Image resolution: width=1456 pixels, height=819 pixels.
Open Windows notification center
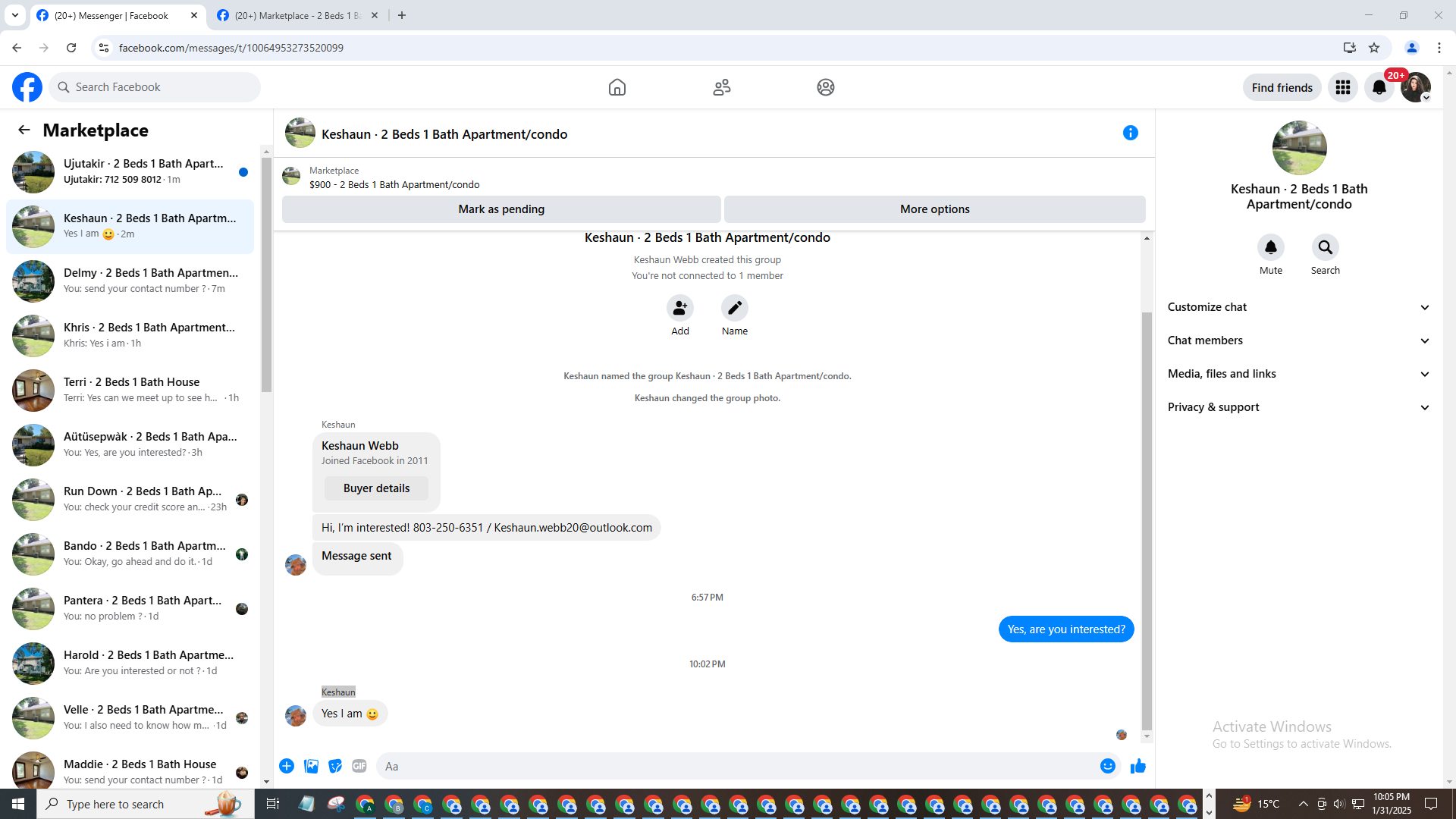1431,804
